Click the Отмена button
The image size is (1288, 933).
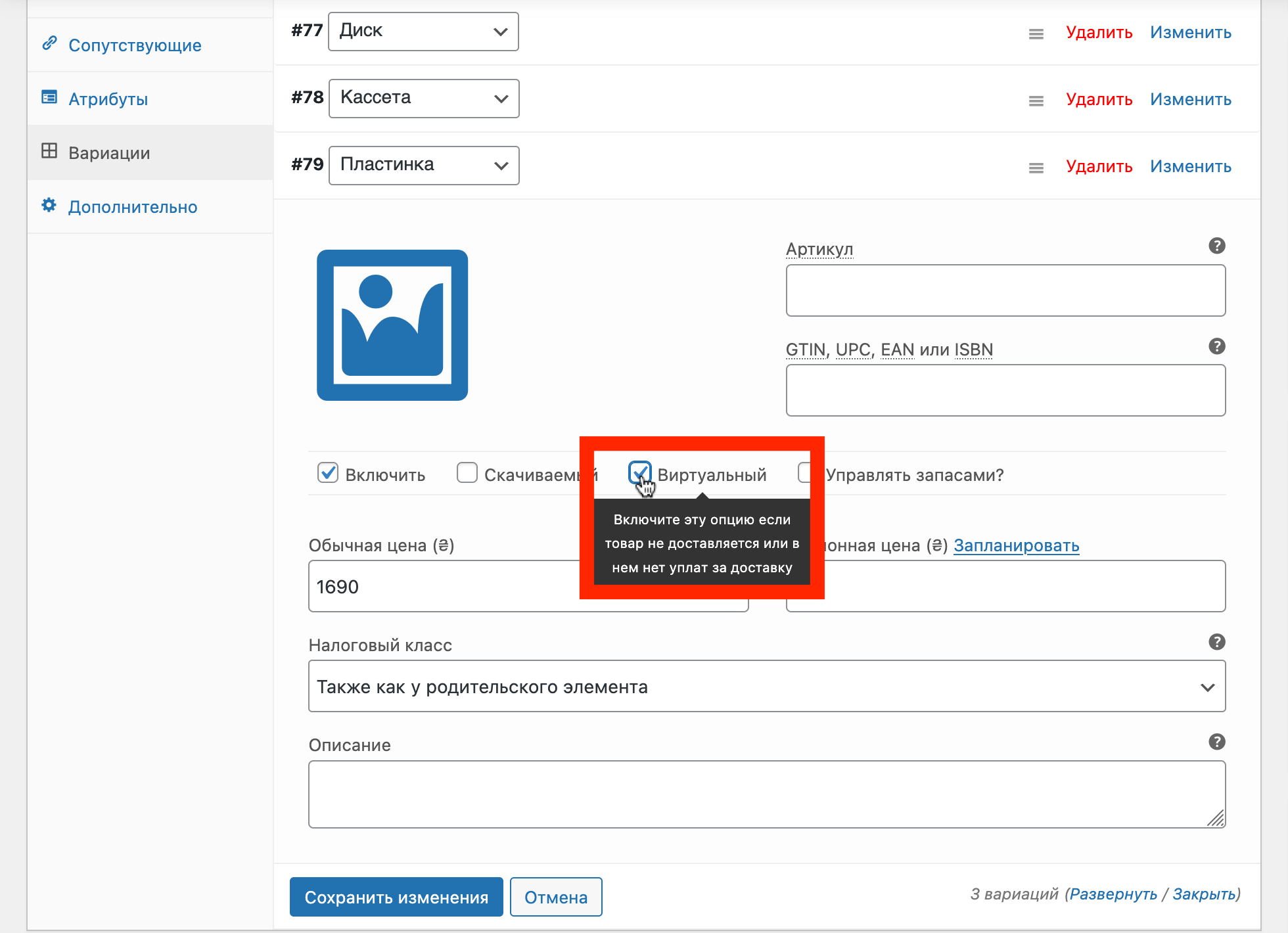556,897
